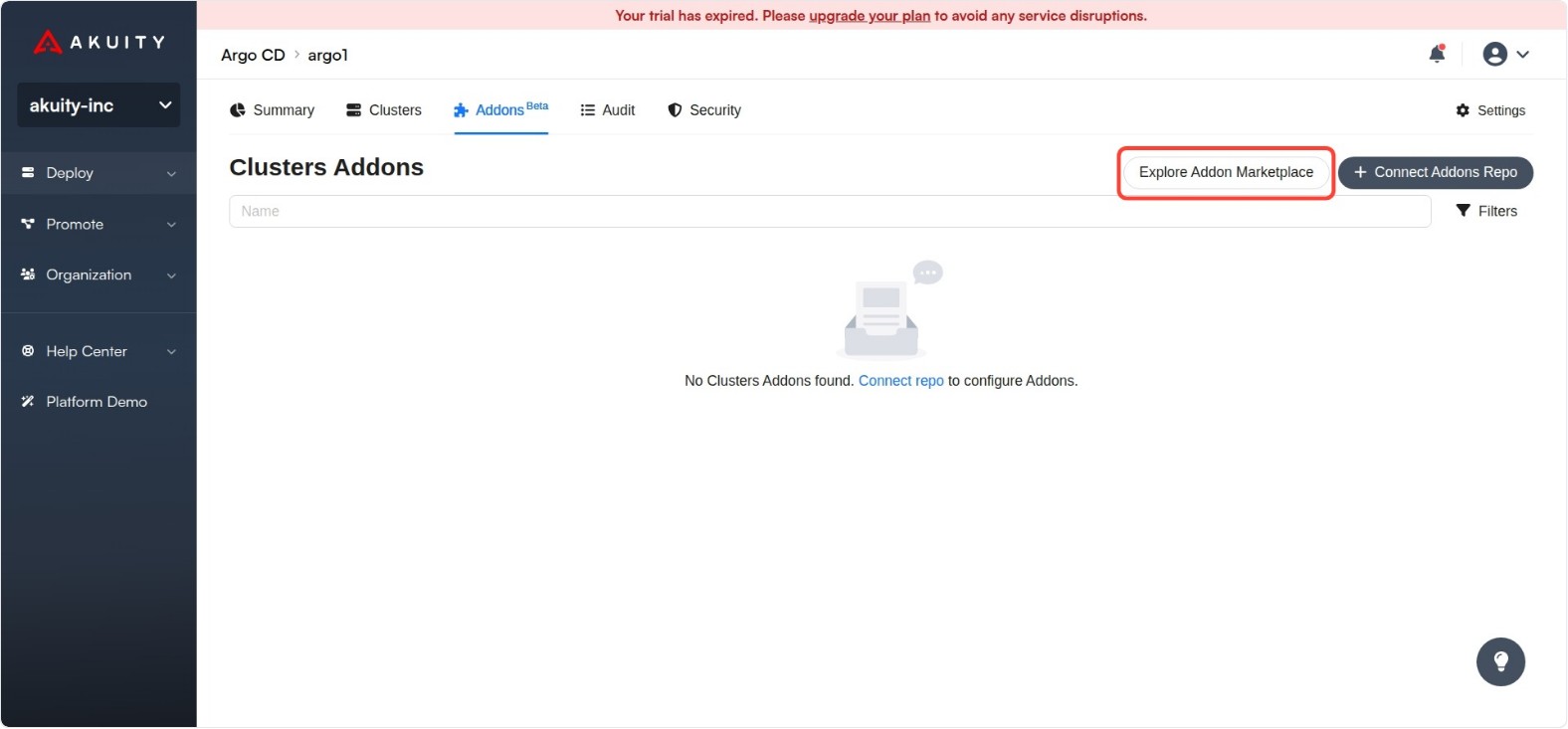Open the akuity-inc organization dropdown
The image size is (1568, 729).
click(x=98, y=105)
